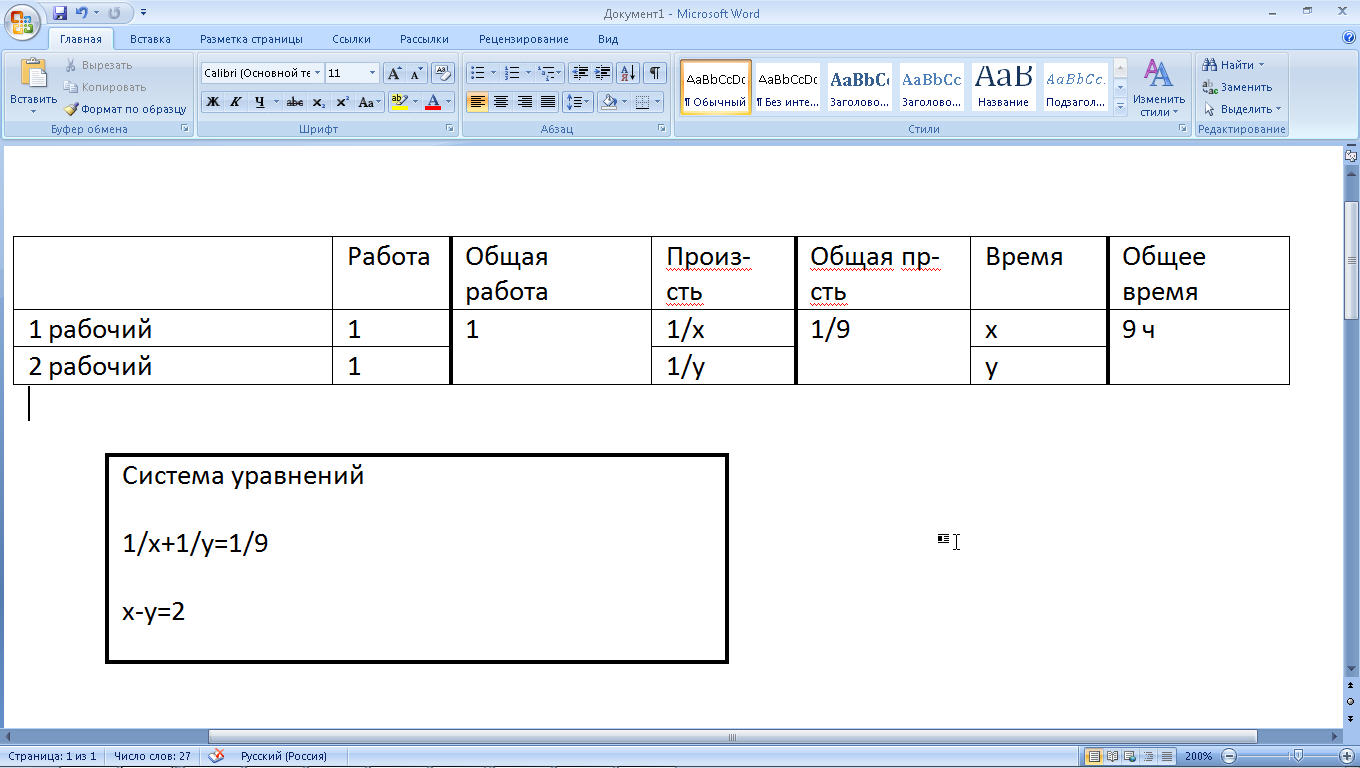
Task: Expand the font name combo box
Action: pos(317,73)
